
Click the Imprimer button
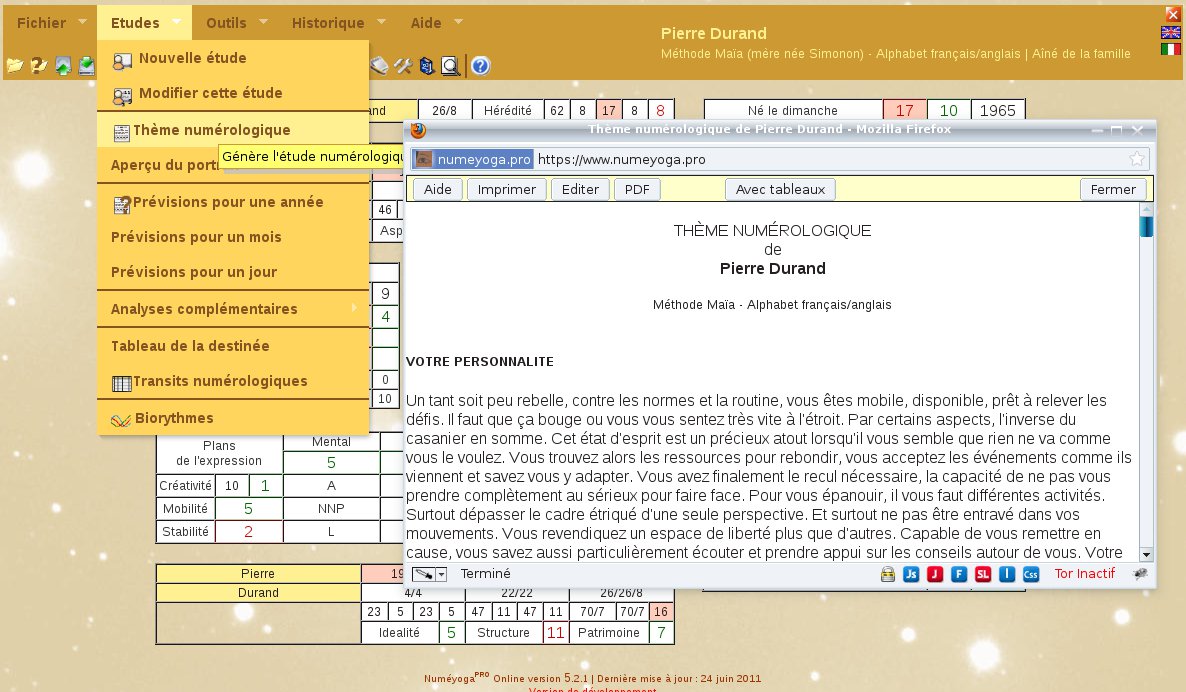tap(507, 189)
